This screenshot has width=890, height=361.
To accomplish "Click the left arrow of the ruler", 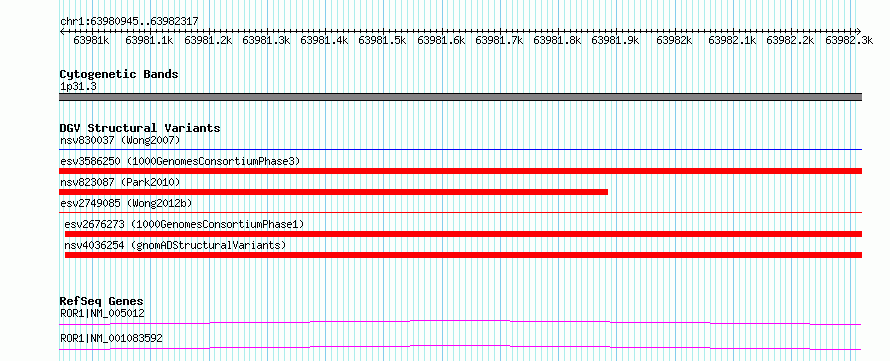I will point(62,31).
